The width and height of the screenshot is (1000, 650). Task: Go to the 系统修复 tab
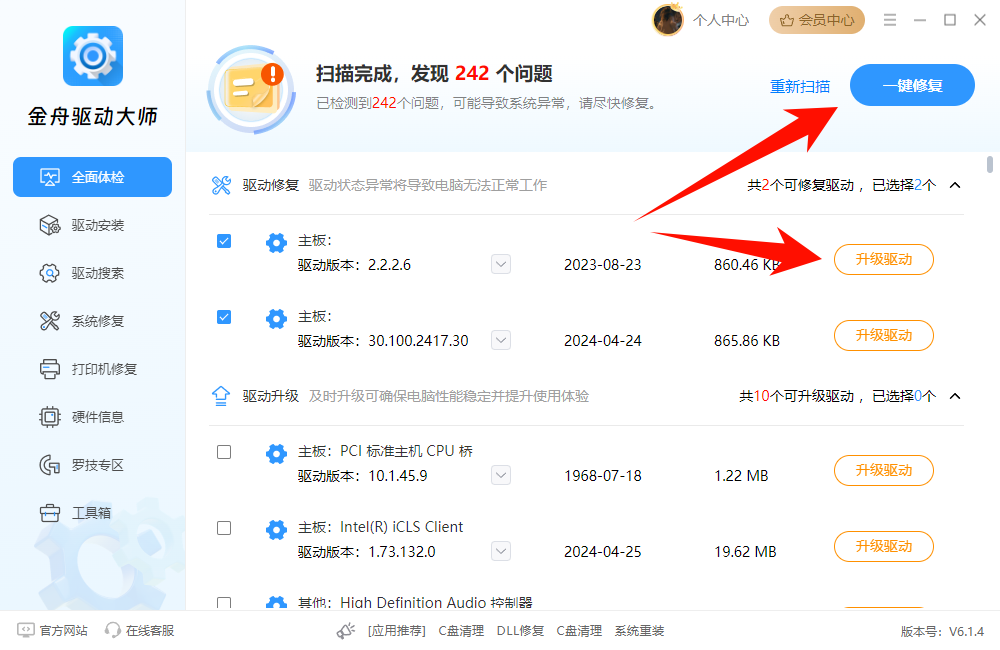pos(92,321)
